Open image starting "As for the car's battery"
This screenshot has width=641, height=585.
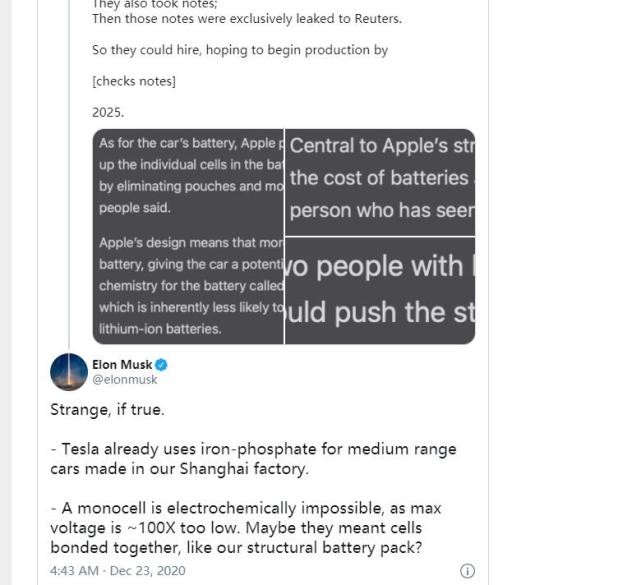pyautogui.click(x=187, y=181)
